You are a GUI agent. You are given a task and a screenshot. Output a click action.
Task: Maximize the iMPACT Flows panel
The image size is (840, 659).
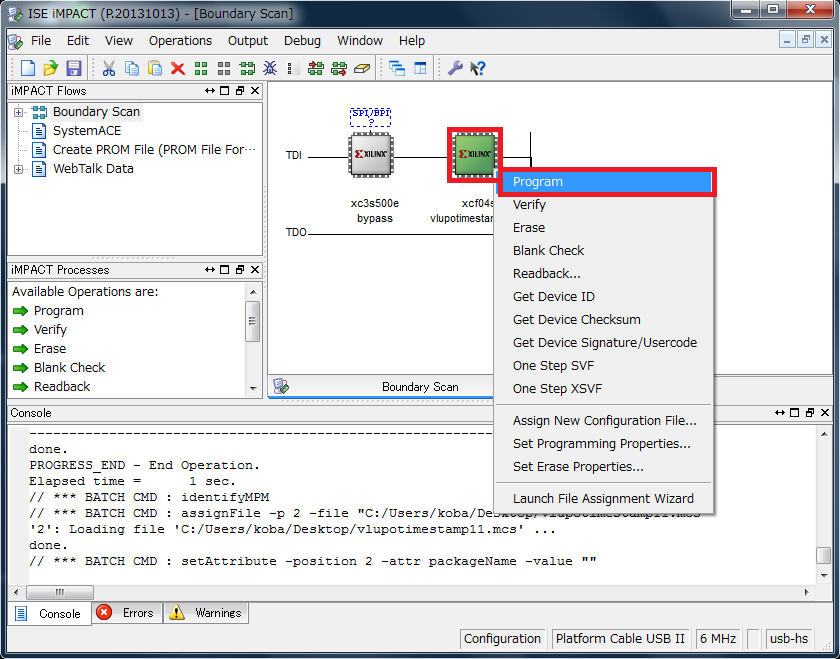click(x=225, y=91)
